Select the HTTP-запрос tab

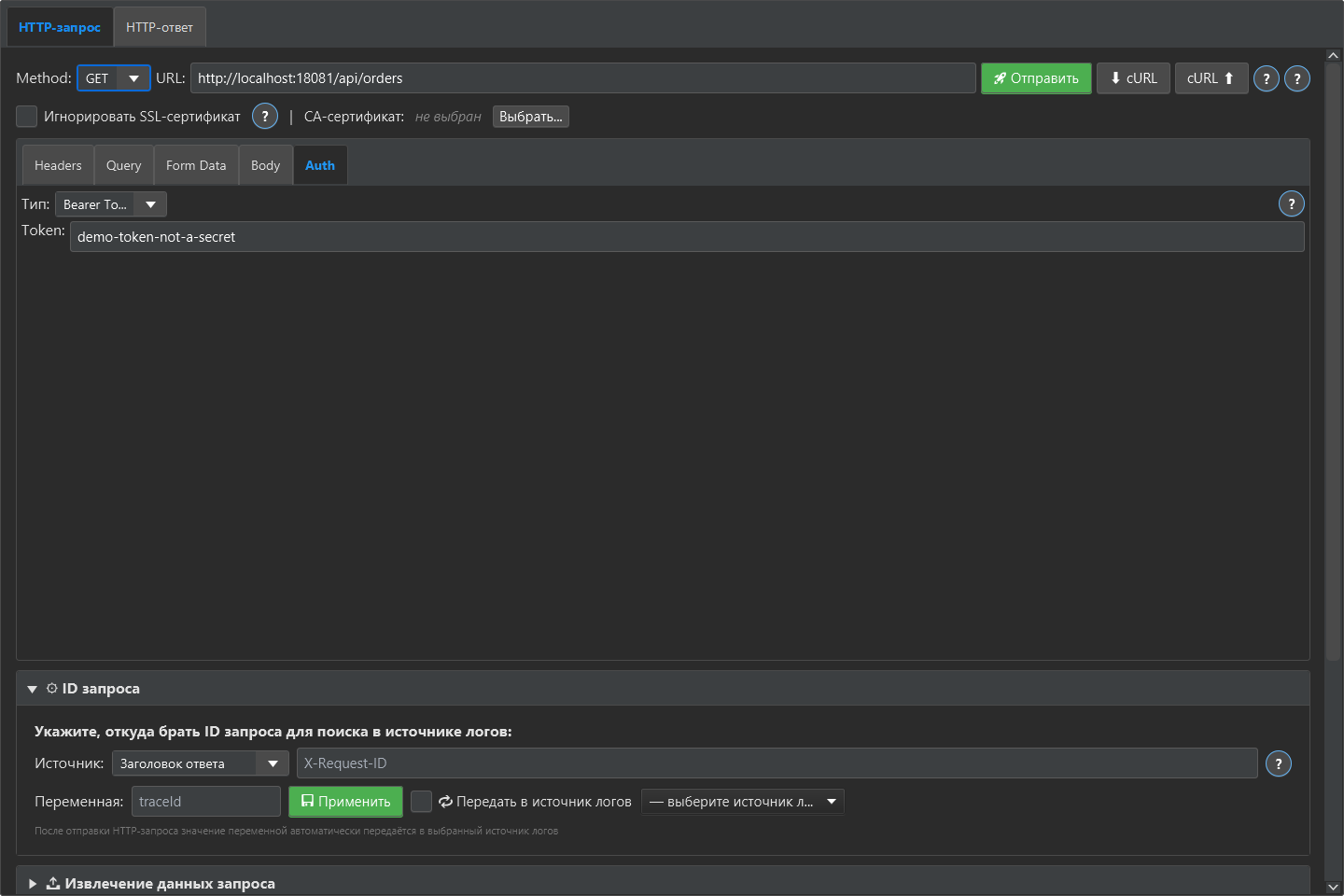(60, 27)
